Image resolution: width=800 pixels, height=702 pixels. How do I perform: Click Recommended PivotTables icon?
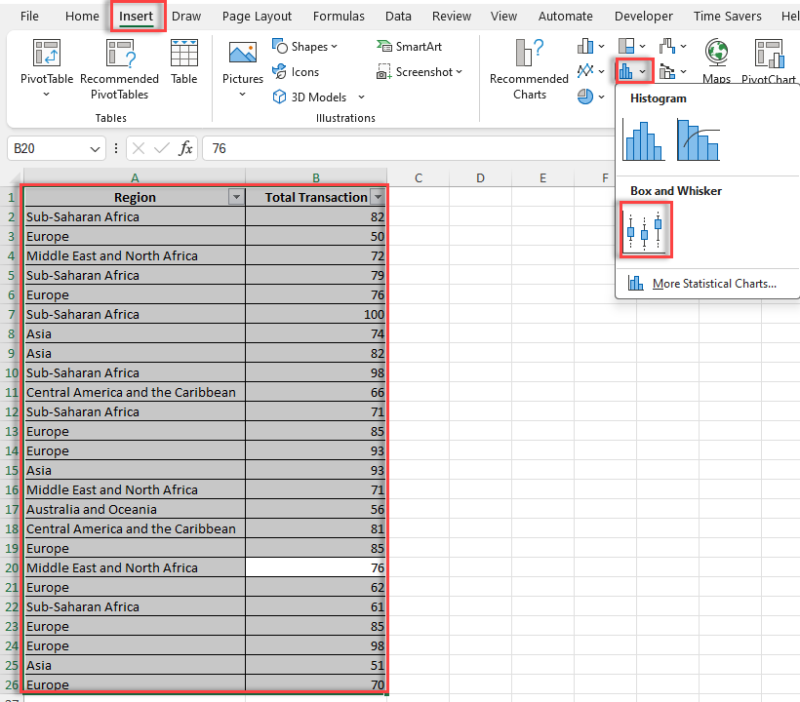[119, 54]
